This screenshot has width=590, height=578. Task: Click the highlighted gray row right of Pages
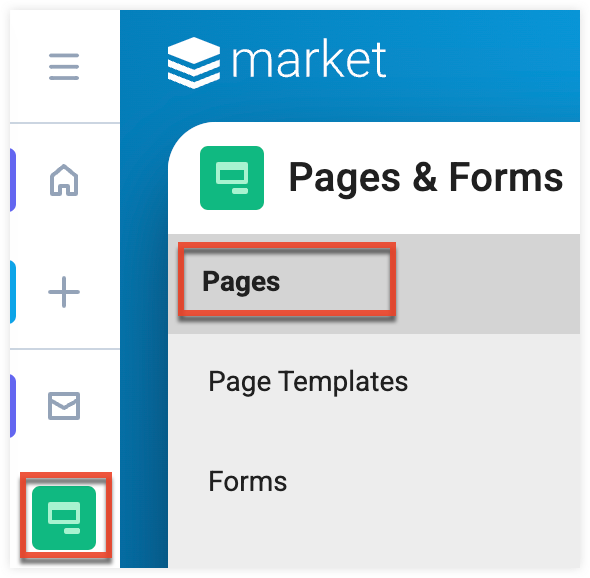pos(488,284)
